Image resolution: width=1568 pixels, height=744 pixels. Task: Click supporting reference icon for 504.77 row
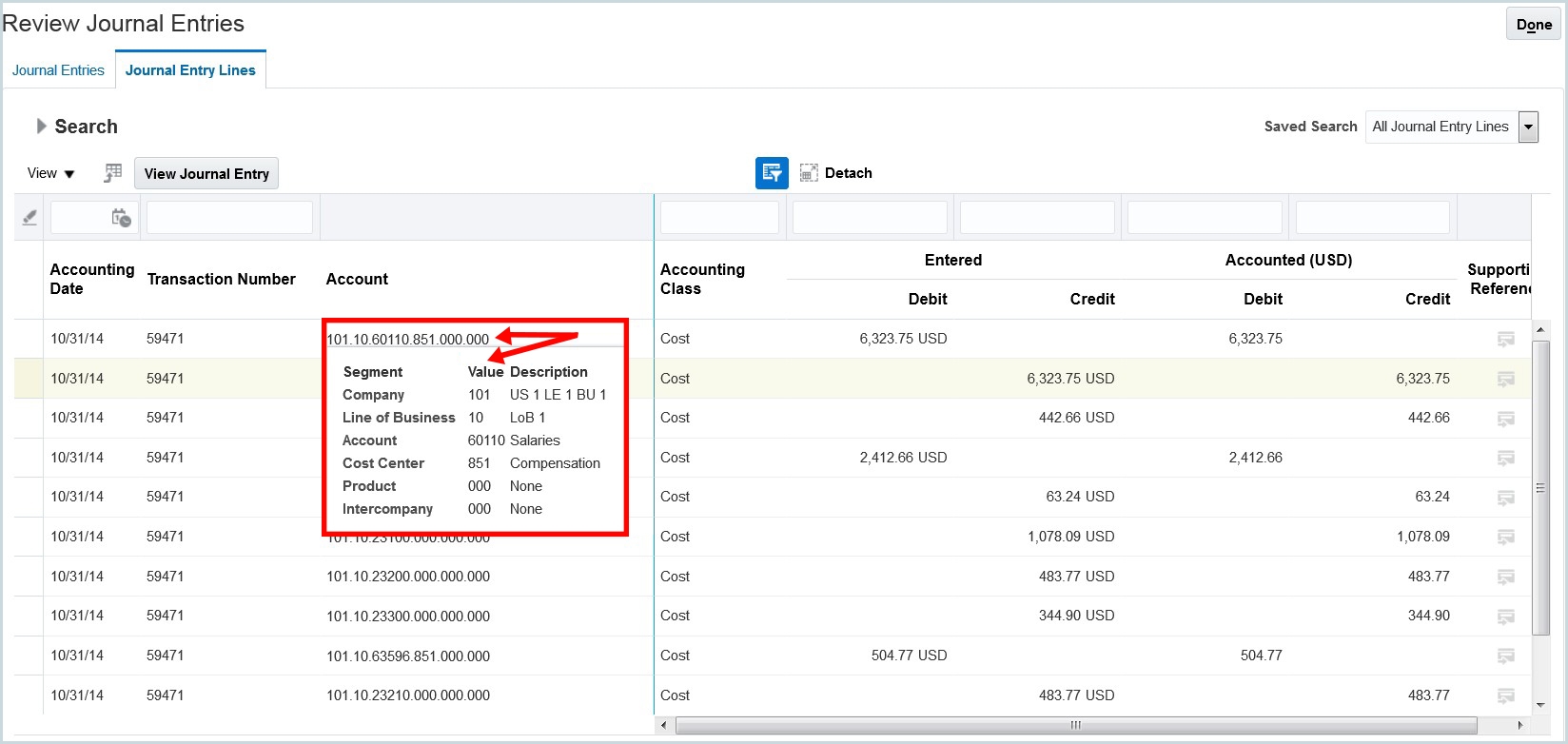click(1505, 656)
